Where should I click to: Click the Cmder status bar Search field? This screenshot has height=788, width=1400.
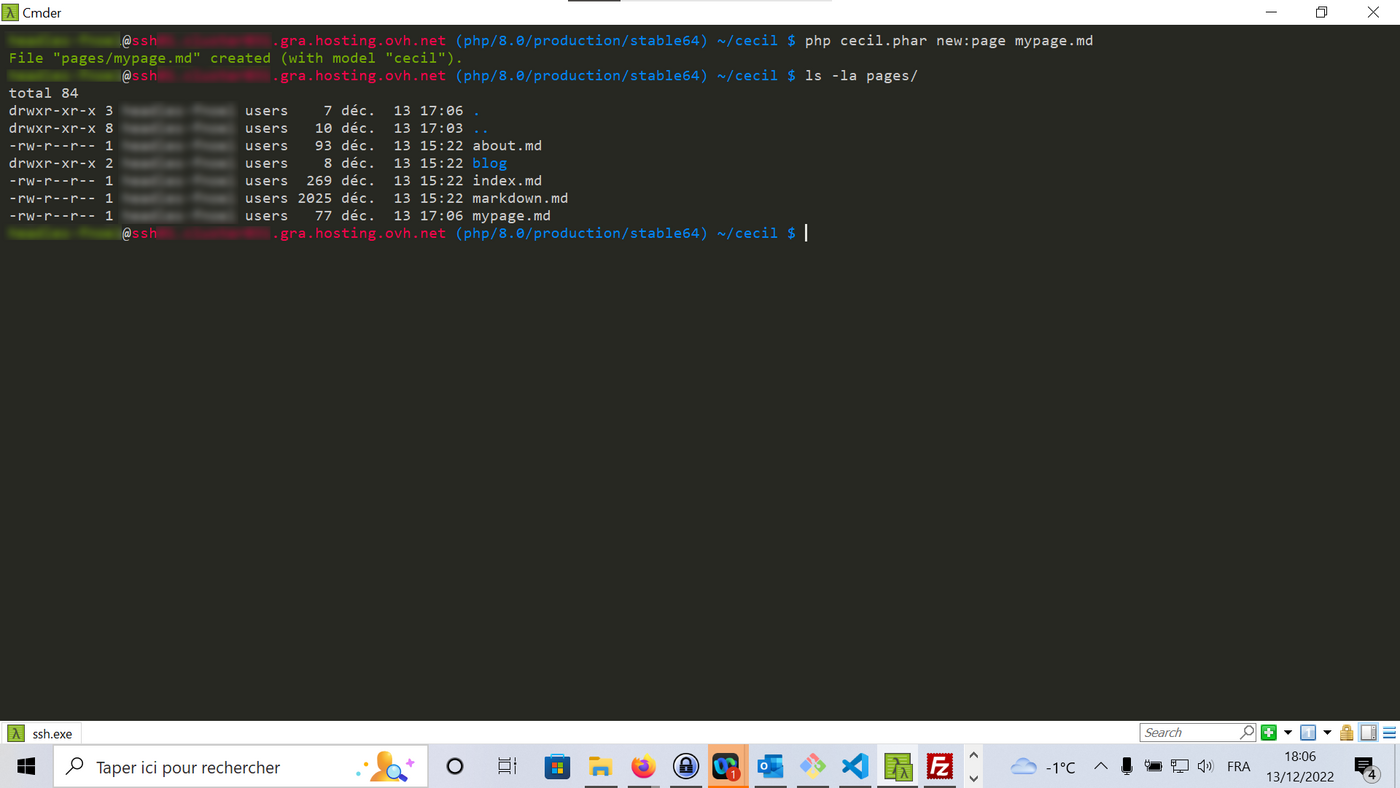pos(1190,733)
